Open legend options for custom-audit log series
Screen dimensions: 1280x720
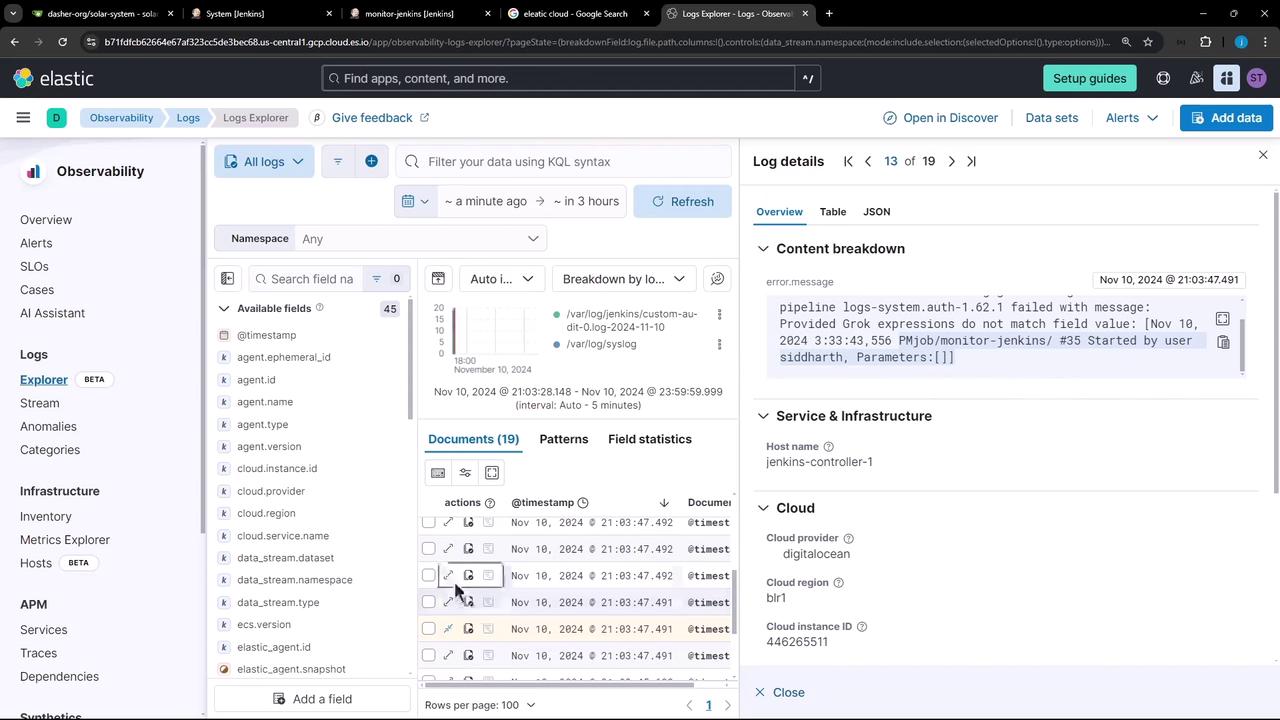(x=719, y=314)
